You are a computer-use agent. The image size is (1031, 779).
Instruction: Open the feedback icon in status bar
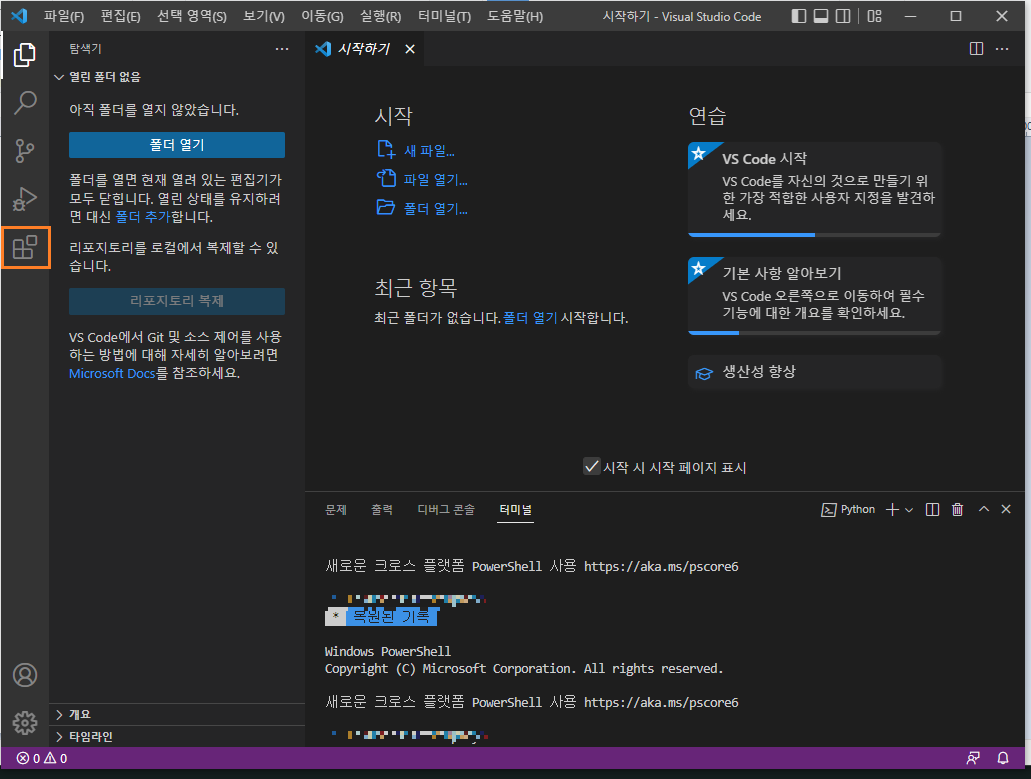pos(973,759)
